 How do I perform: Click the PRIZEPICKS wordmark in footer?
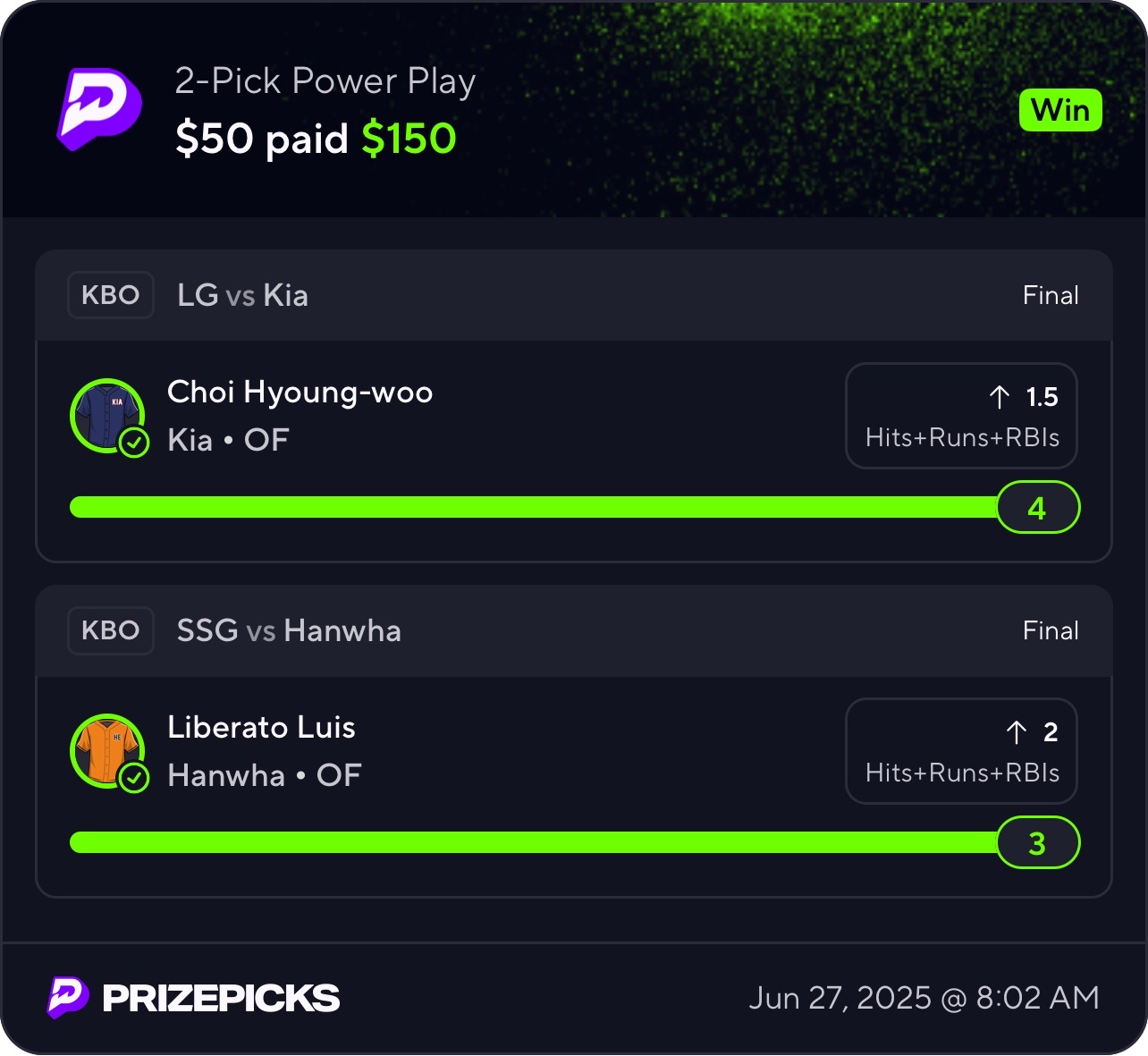click(x=221, y=998)
